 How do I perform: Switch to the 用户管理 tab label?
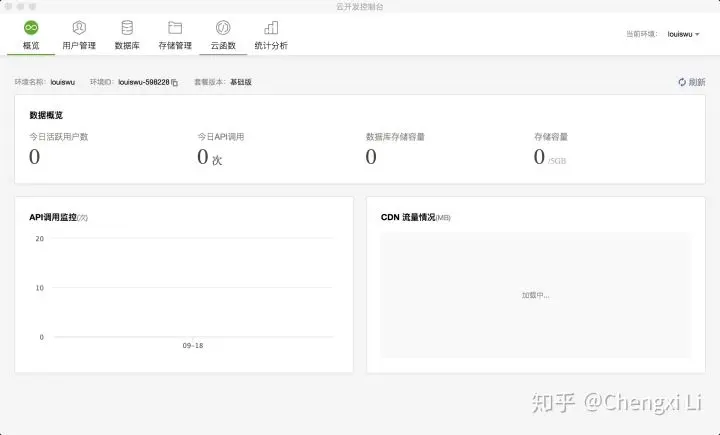pyautogui.click(x=79, y=45)
